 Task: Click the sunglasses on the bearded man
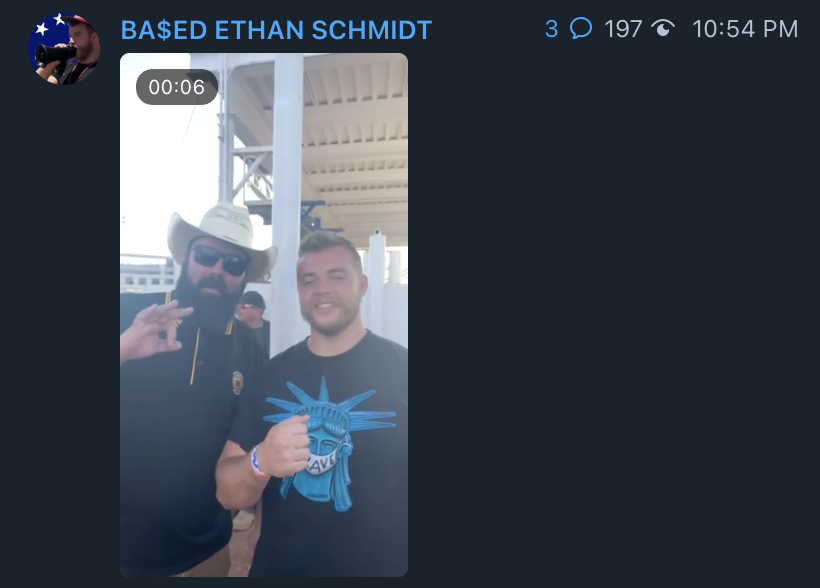click(220, 259)
